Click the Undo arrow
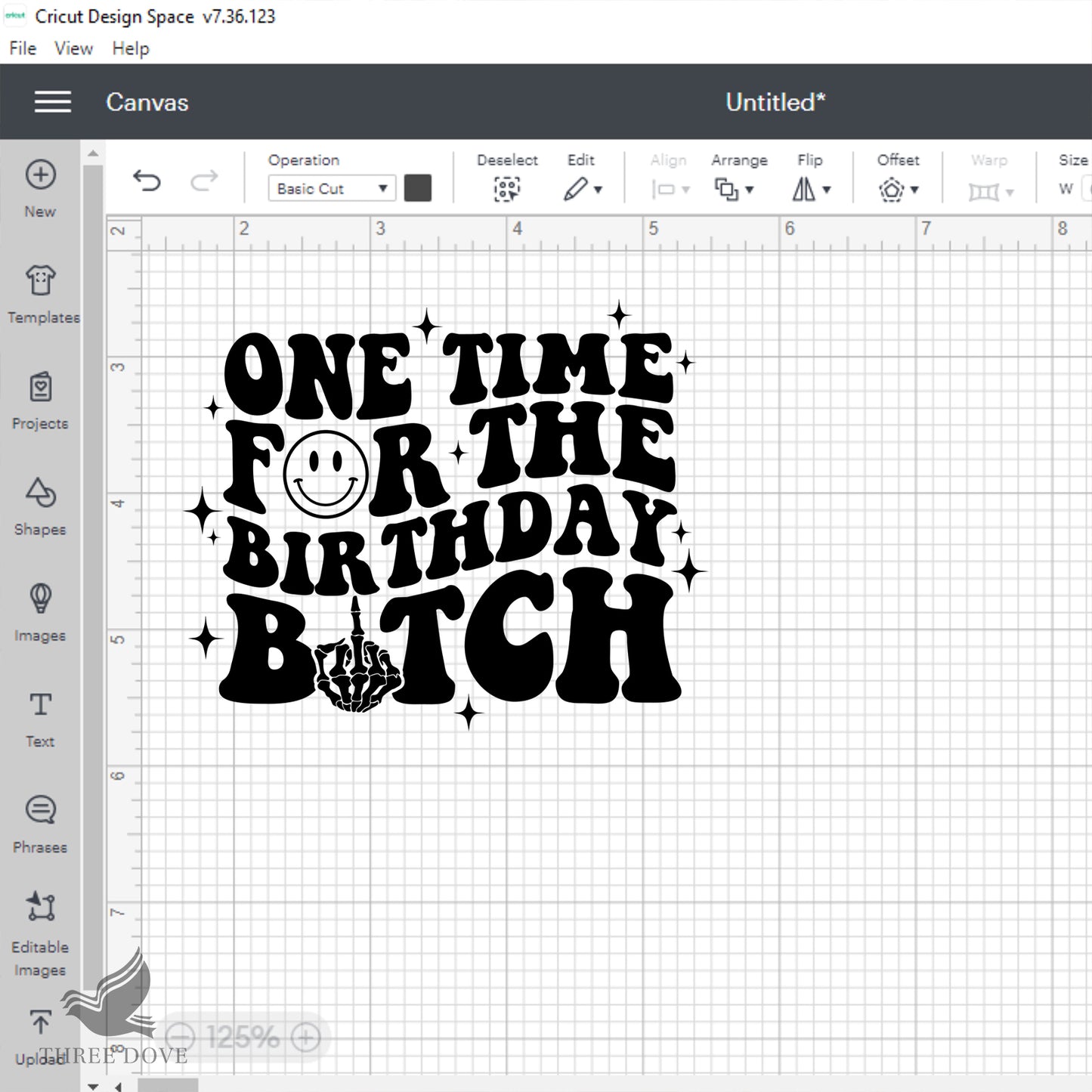Screen dimensions: 1092x1092 click(147, 181)
